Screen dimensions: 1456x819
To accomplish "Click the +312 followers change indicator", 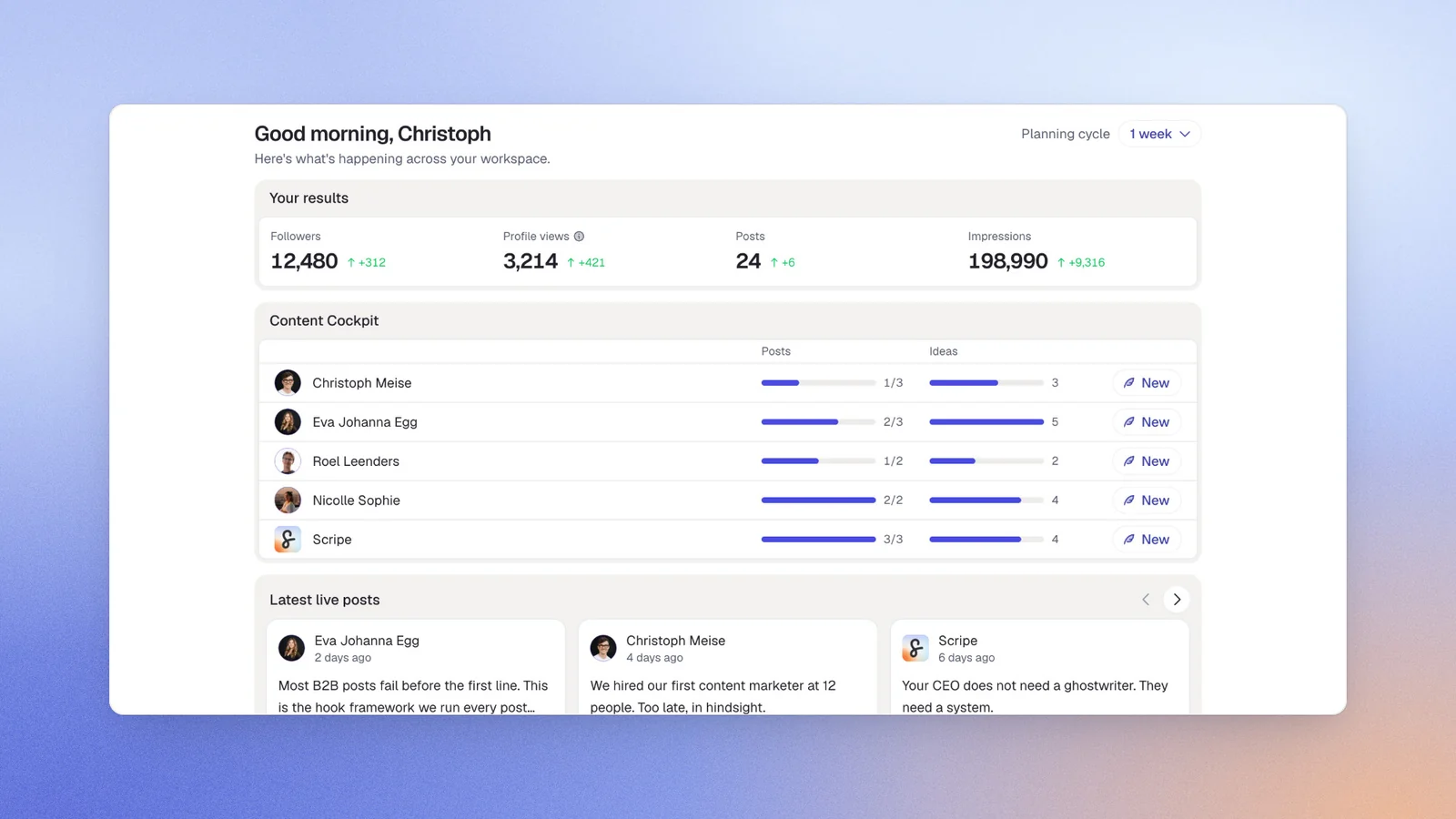I will pos(367,263).
